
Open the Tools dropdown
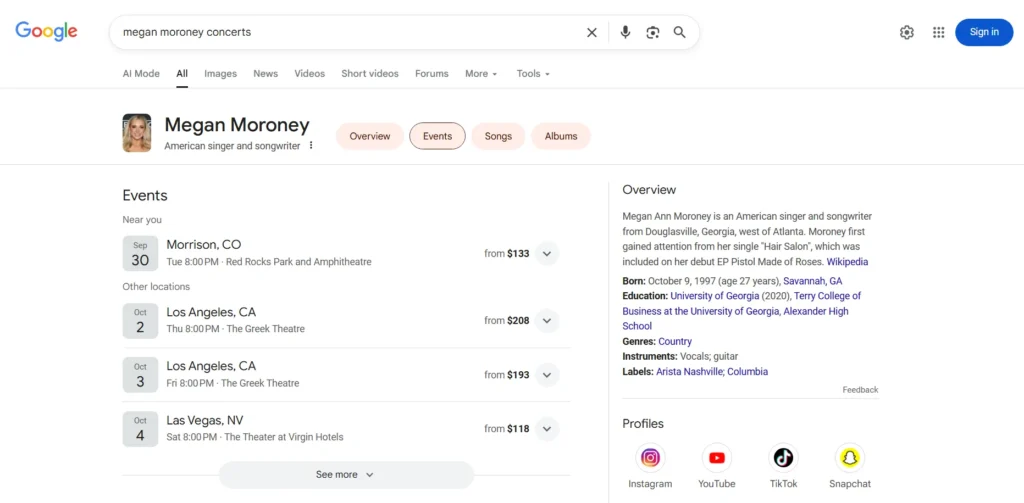(x=533, y=73)
